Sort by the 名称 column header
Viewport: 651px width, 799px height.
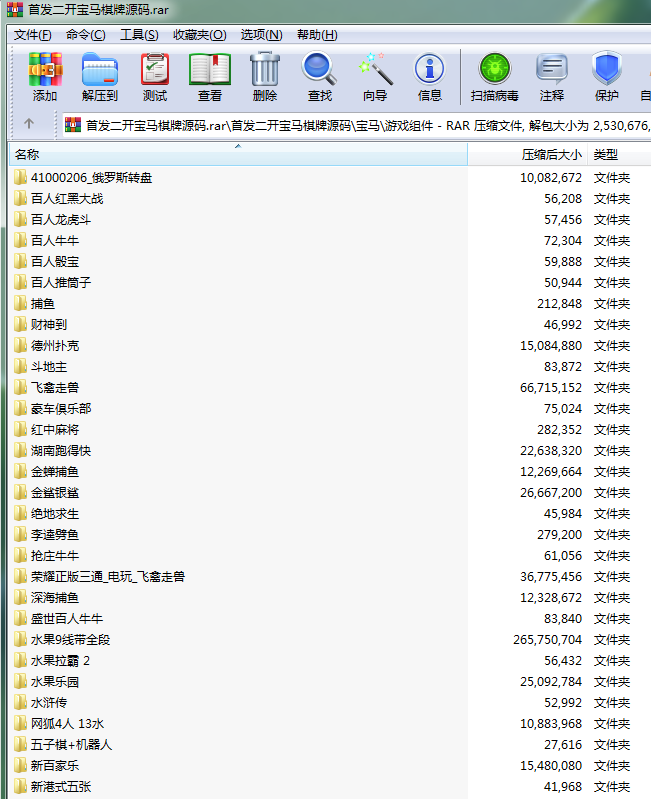[238, 154]
